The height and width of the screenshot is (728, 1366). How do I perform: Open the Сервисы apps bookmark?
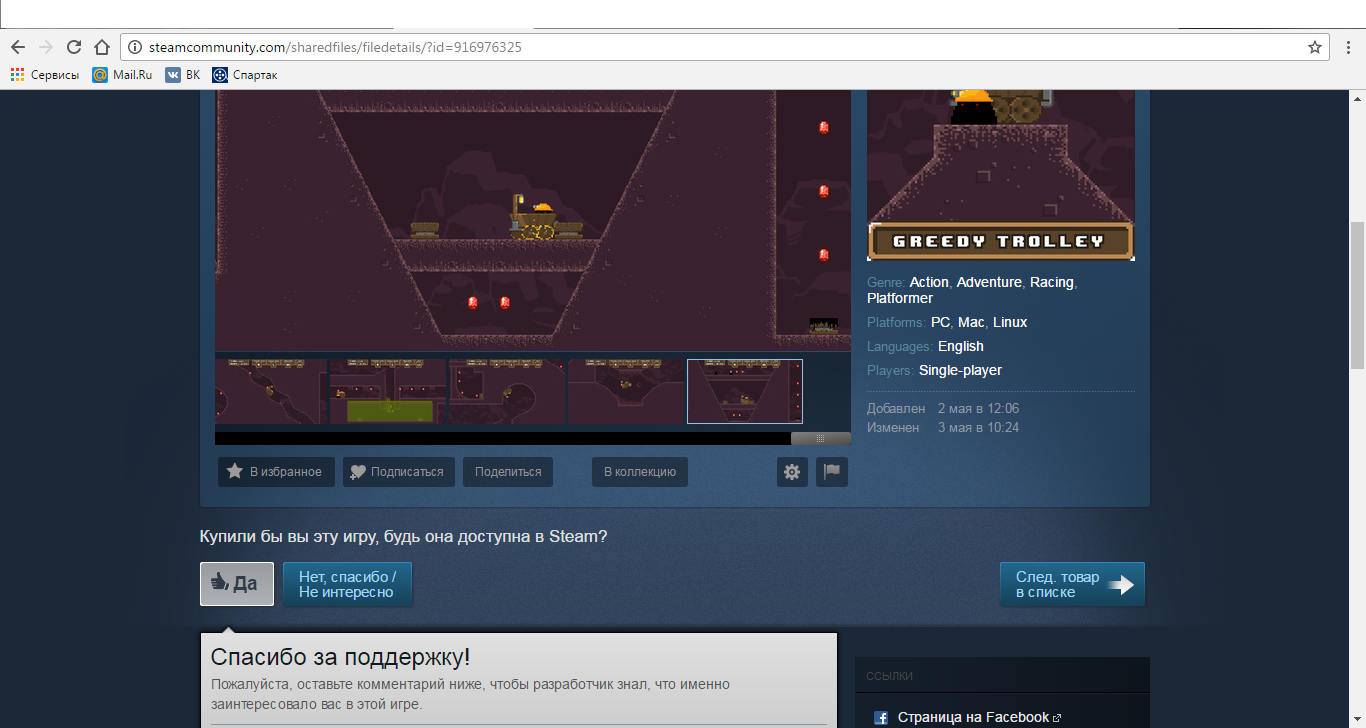(x=45, y=75)
